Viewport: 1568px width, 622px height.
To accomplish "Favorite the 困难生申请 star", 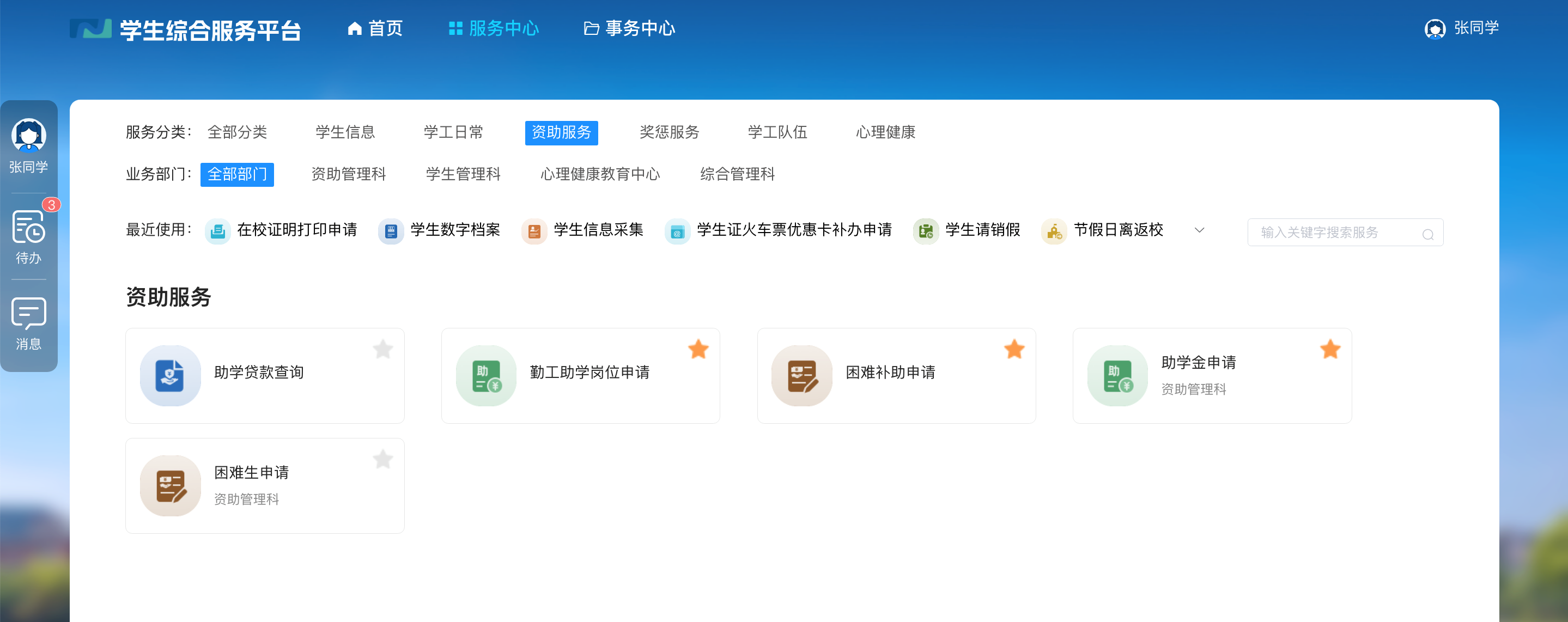I will point(382,459).
